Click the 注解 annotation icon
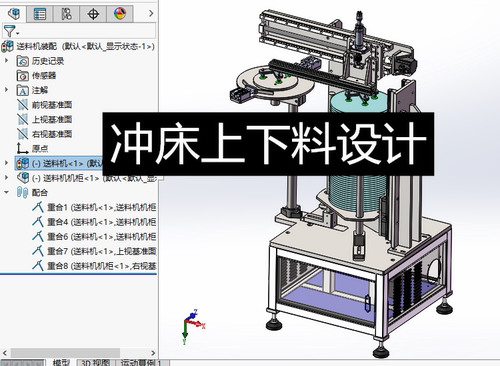 pos(23,90)
